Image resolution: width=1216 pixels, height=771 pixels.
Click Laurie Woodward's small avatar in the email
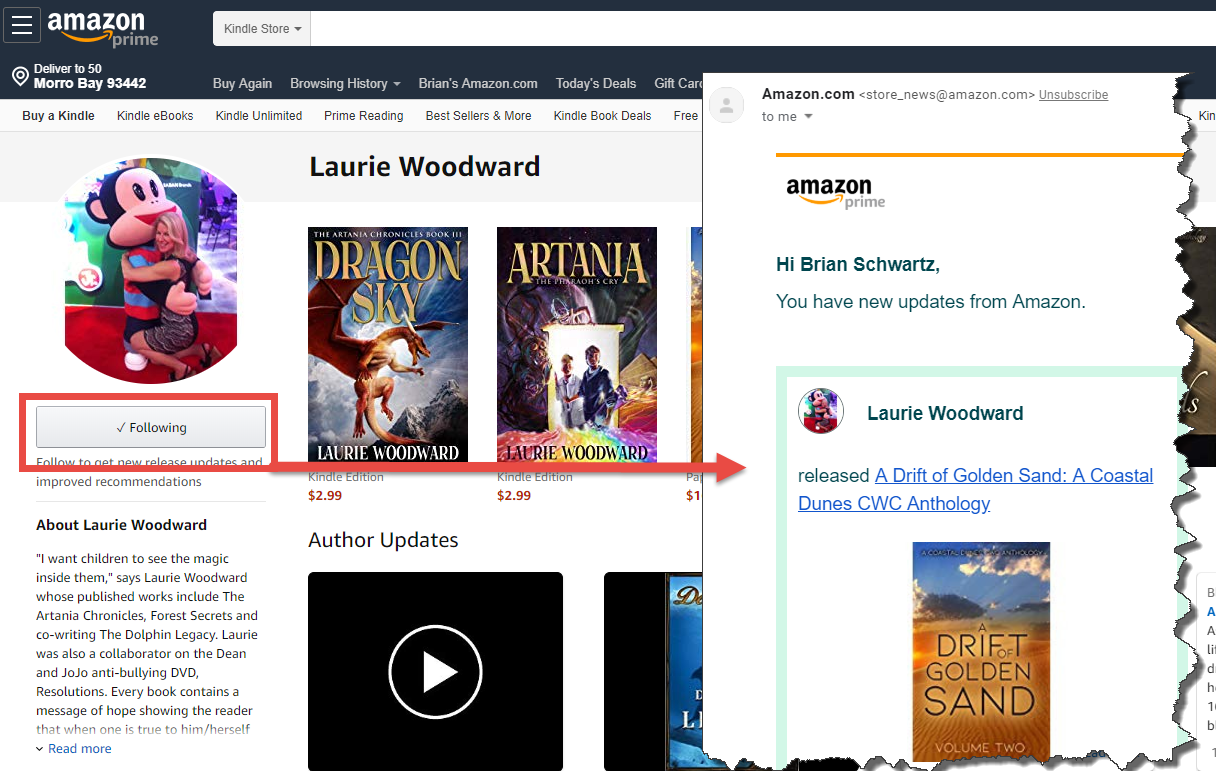(821, 410)
